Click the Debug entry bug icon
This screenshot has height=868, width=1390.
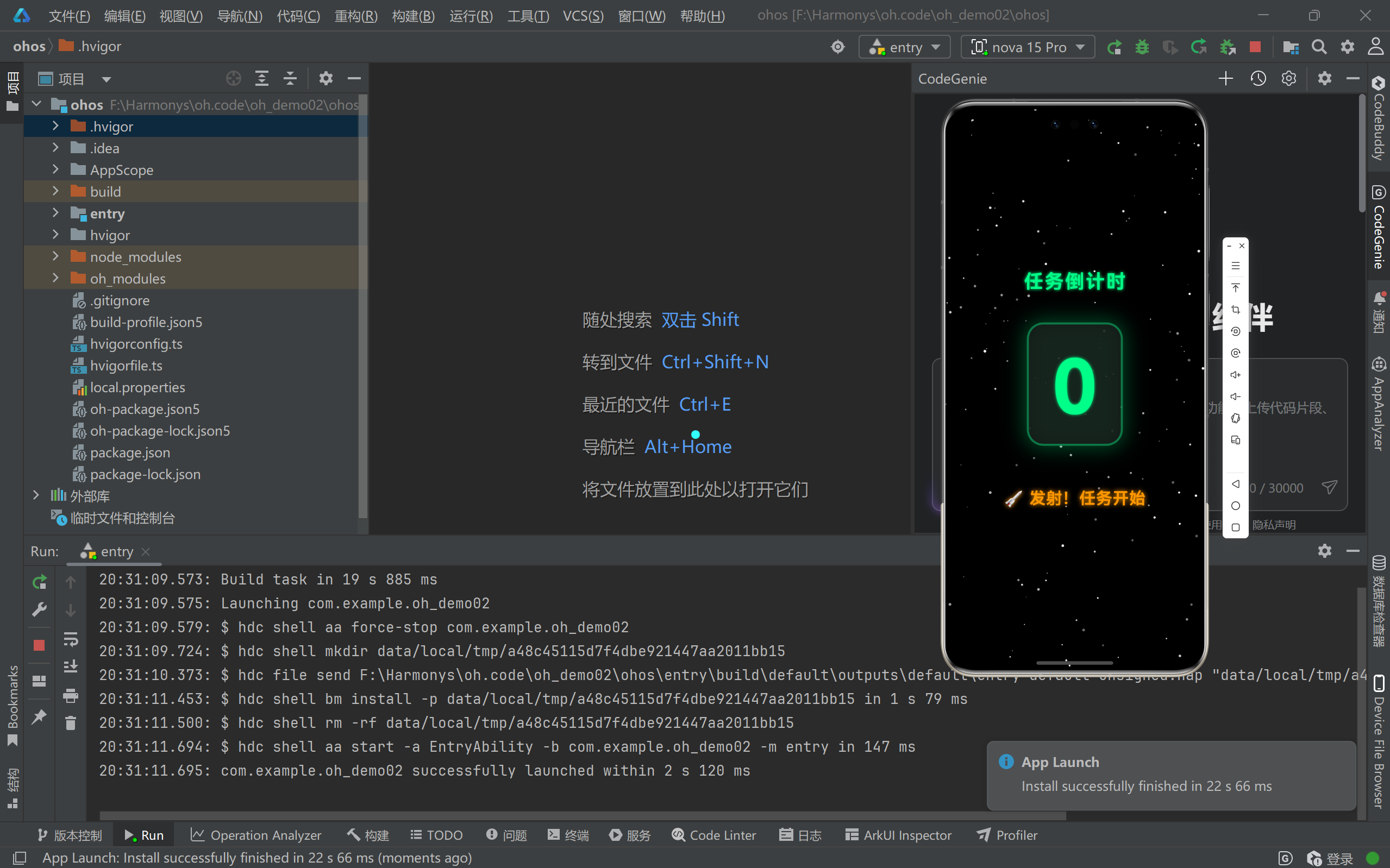coord(1142,47)
